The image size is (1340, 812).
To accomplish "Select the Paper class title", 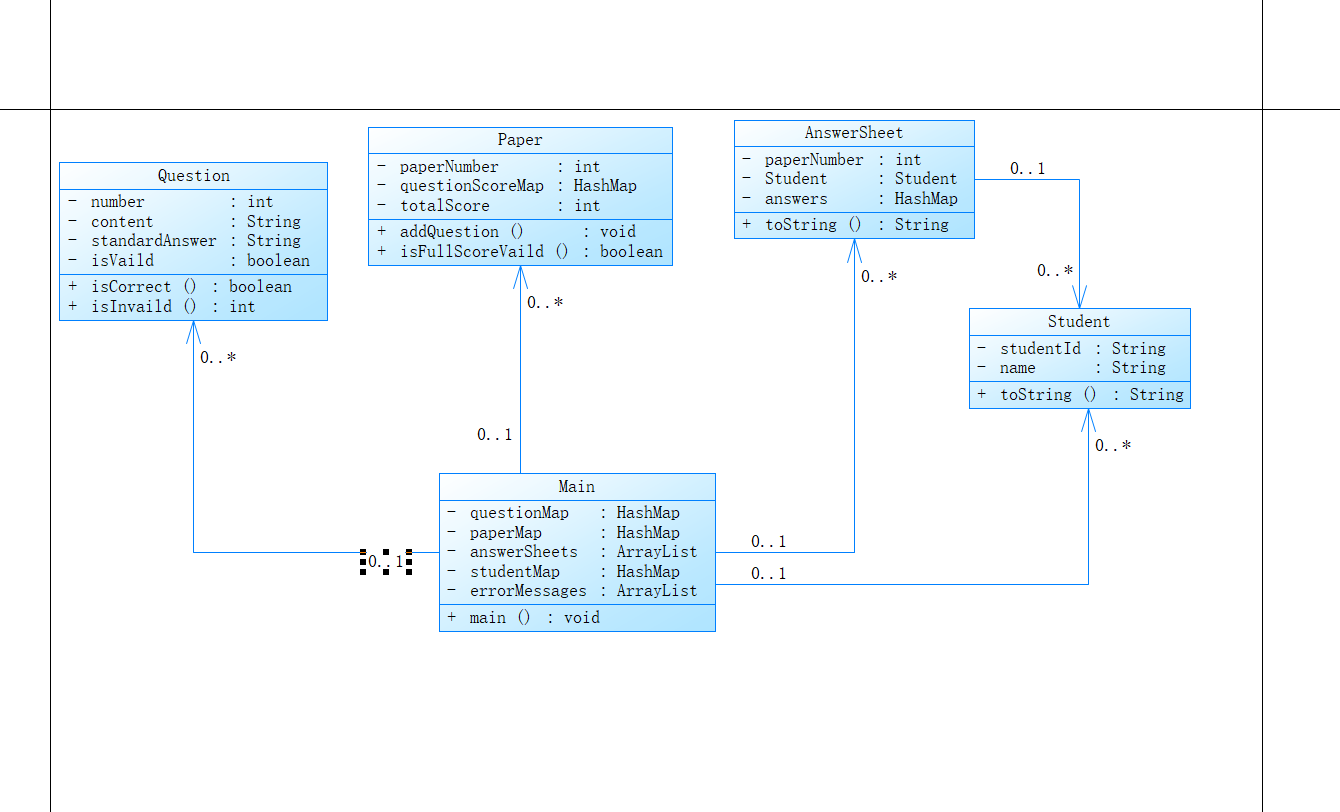I will coord(520,140).
